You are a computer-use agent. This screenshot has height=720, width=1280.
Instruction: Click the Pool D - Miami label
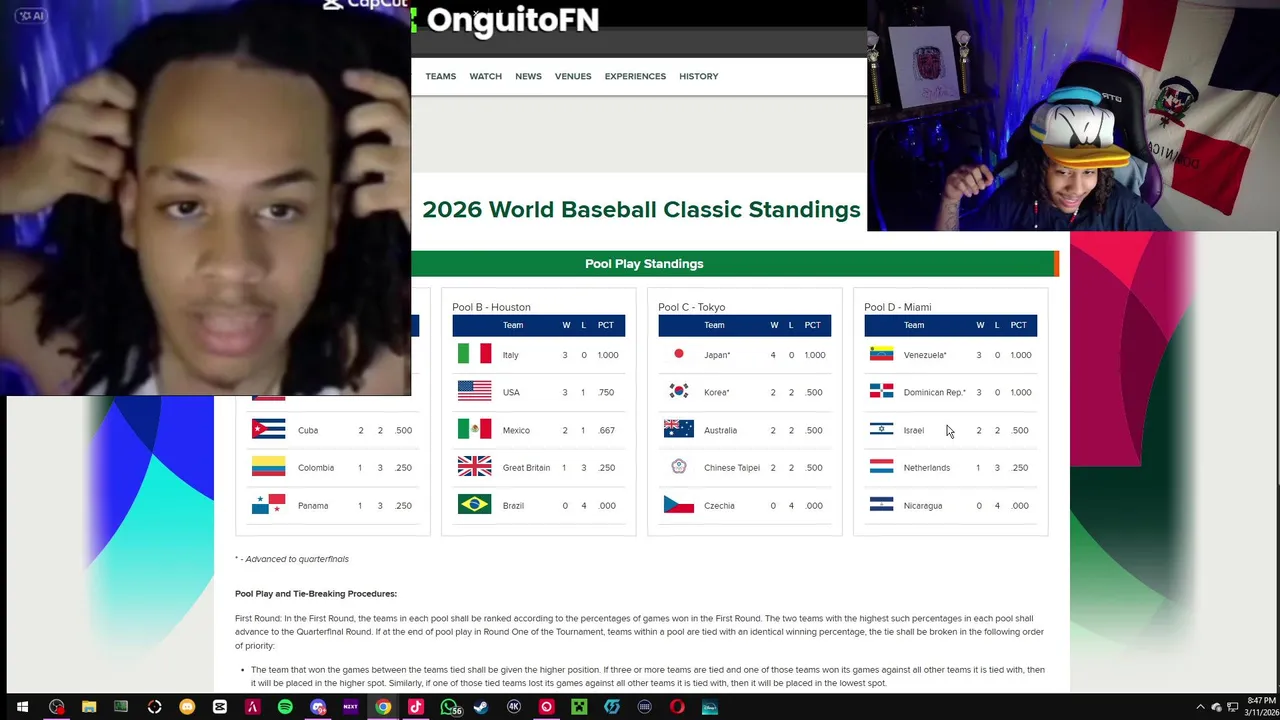pos(897,307)
